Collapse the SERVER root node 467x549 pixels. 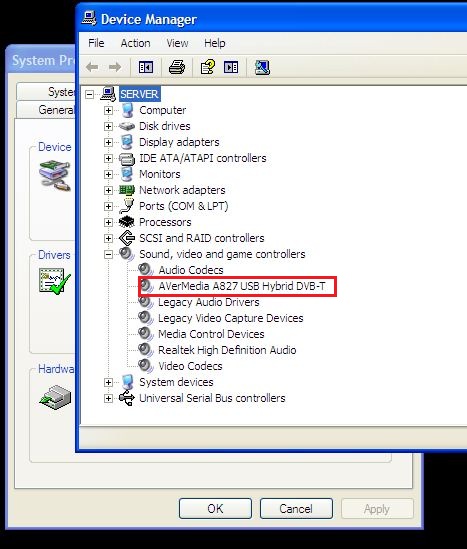[90, 94]
